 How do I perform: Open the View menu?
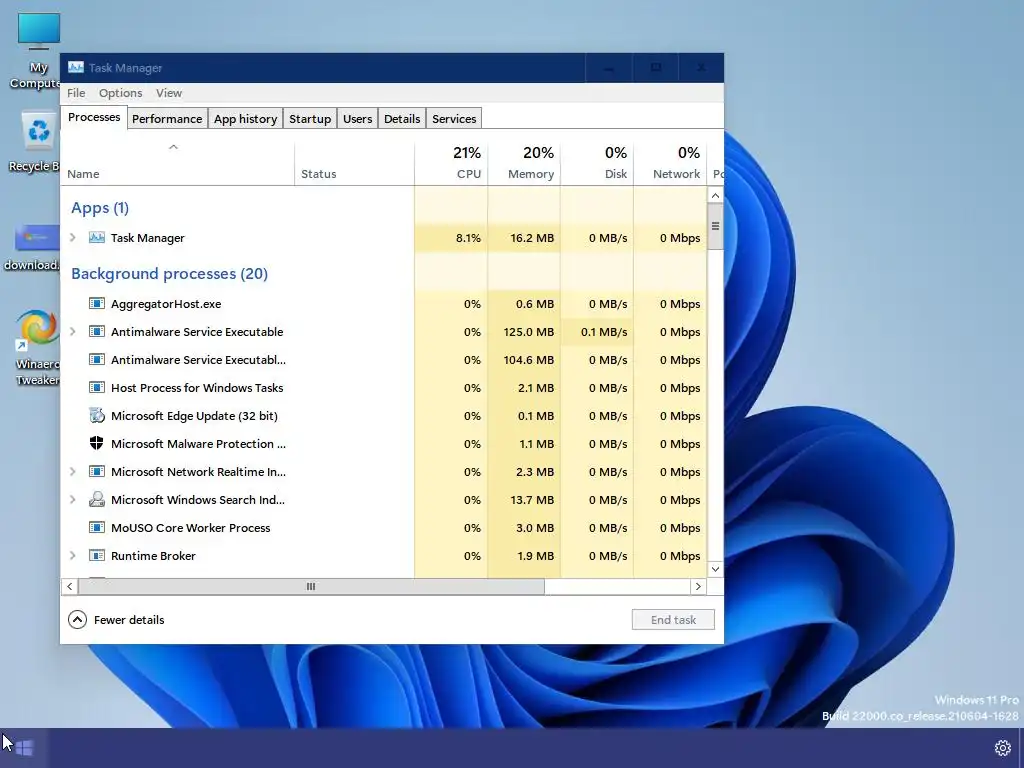tap(168, 93)
